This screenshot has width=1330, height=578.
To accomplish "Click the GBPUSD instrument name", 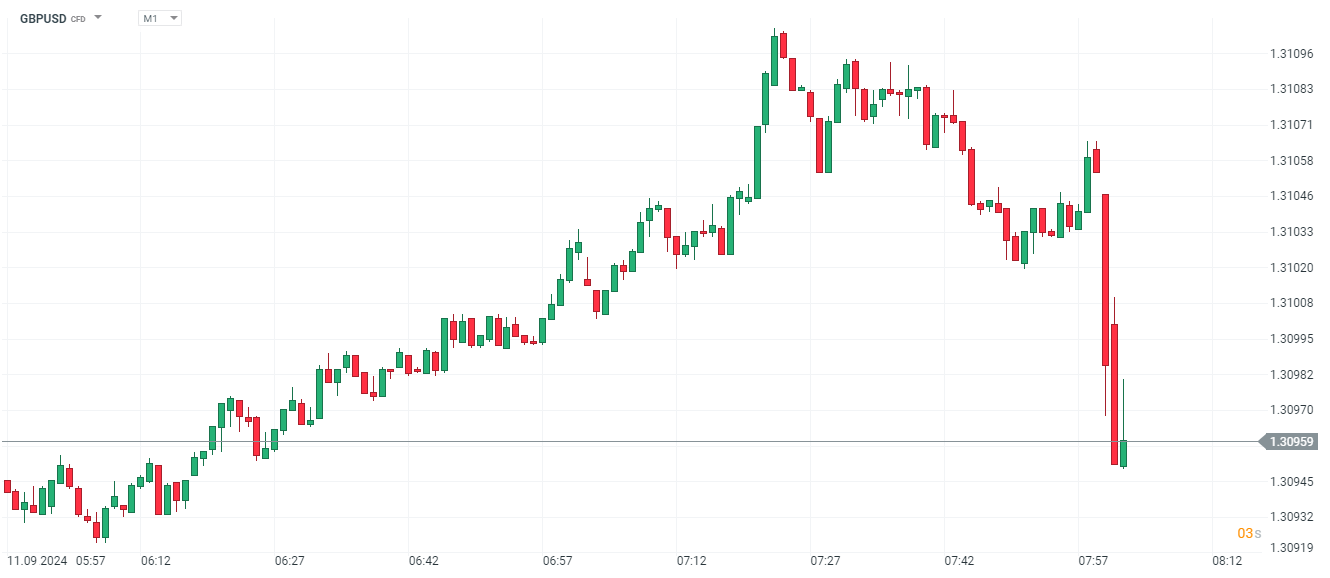I will pos(42,18).
